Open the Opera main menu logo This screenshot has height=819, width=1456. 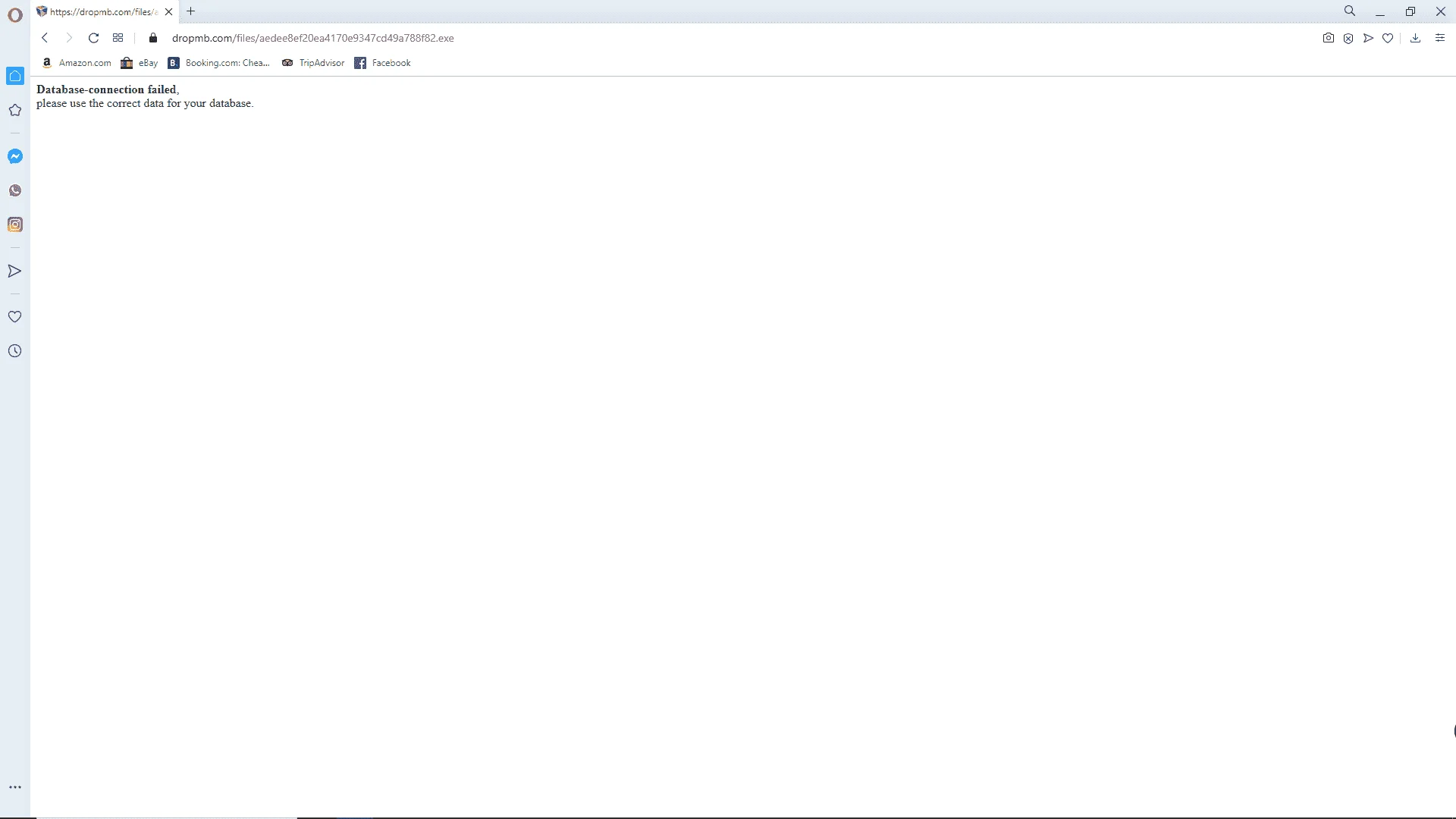pos(15,14)
